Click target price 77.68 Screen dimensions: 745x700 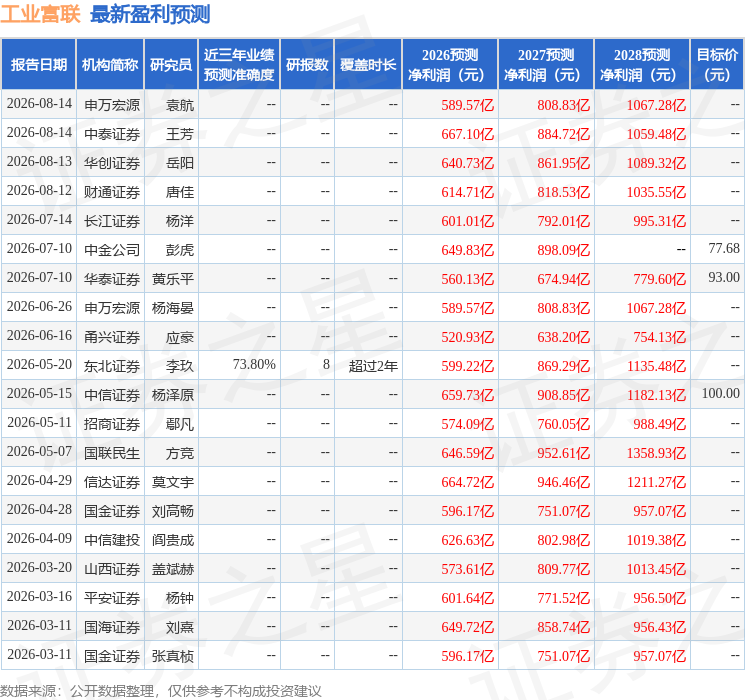(724, 249)
